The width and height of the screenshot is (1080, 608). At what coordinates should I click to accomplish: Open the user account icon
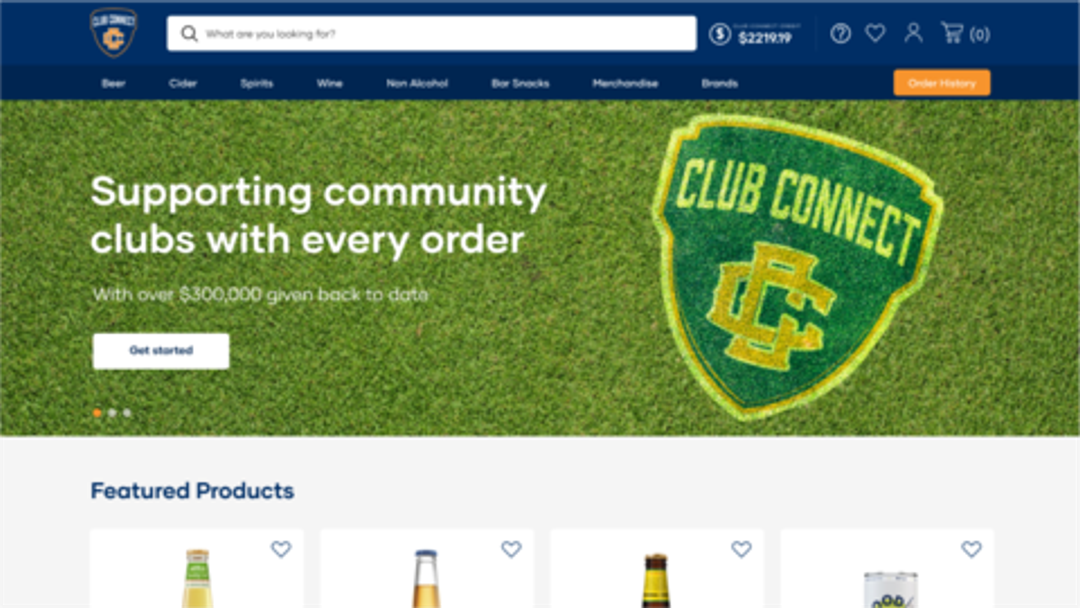(x=913, y=32)
